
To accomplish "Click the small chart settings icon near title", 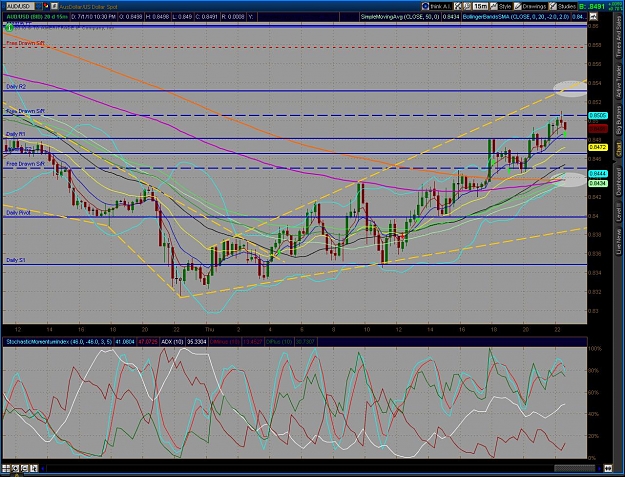I will 55,6.
